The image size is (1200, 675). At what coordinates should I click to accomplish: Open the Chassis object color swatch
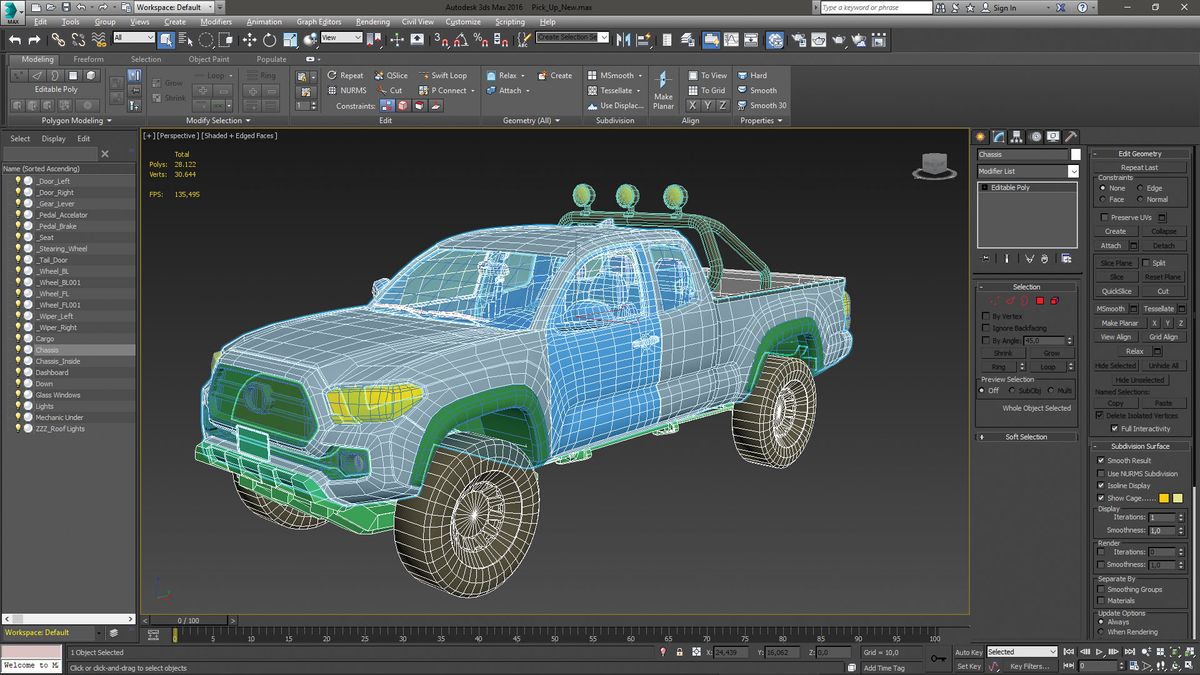[1077, 154]
